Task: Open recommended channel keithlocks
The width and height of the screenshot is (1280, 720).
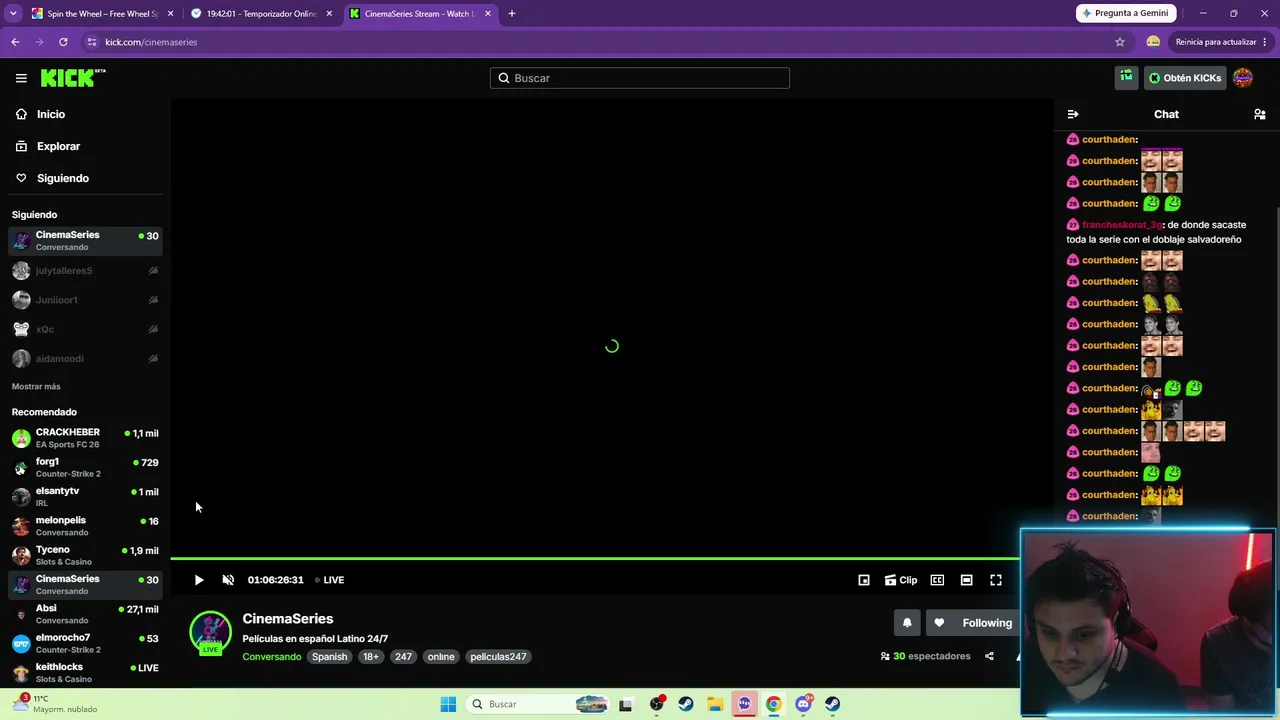Action: pos(85,672)
